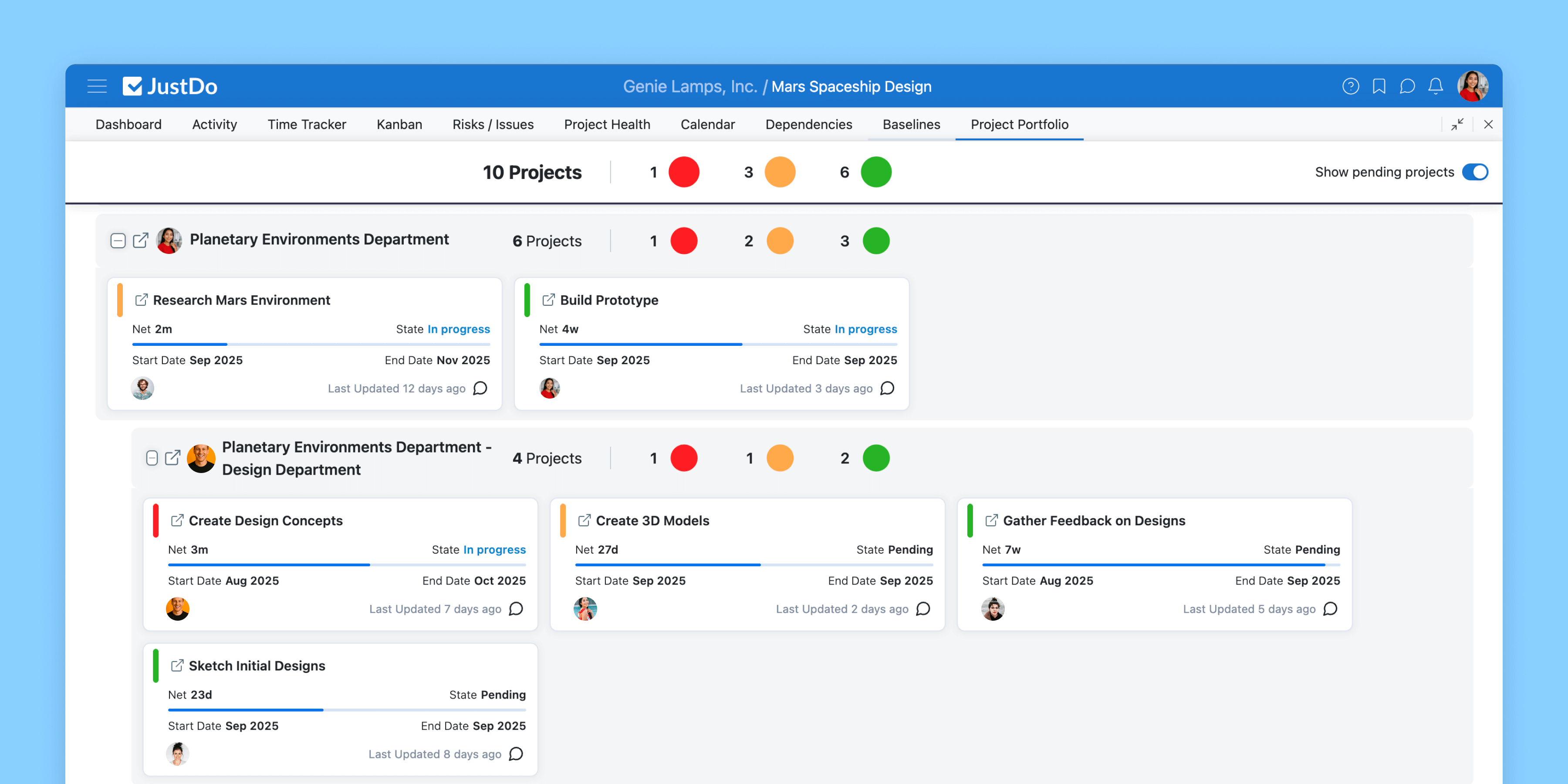Image resolution: width=1568 pixels, height=784 pixels.
Task: Click the red status circle in totals row
Action: coord(683,172)
